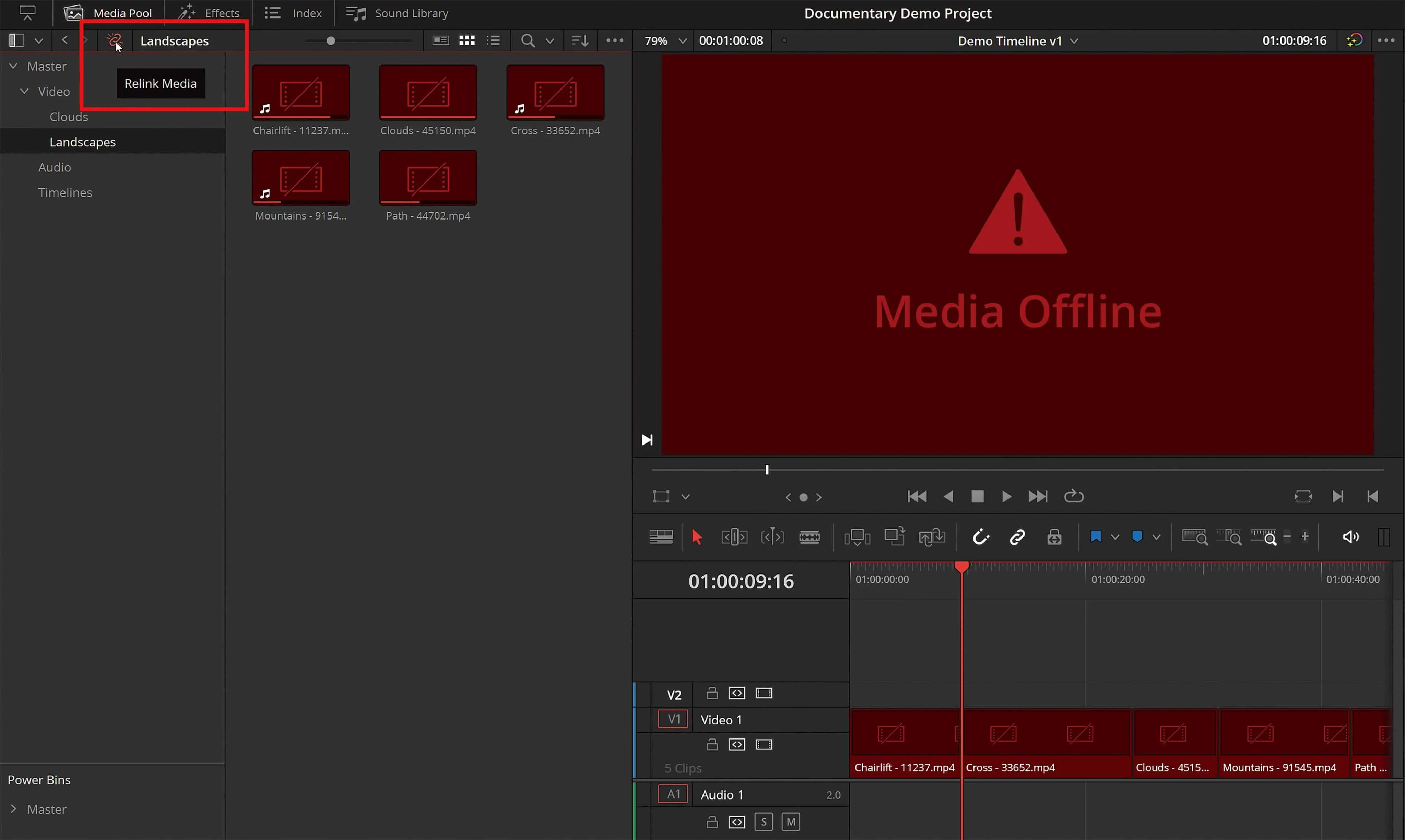Collapse the Video bin folder
The image size is (1405, 840).
(24, 91)
